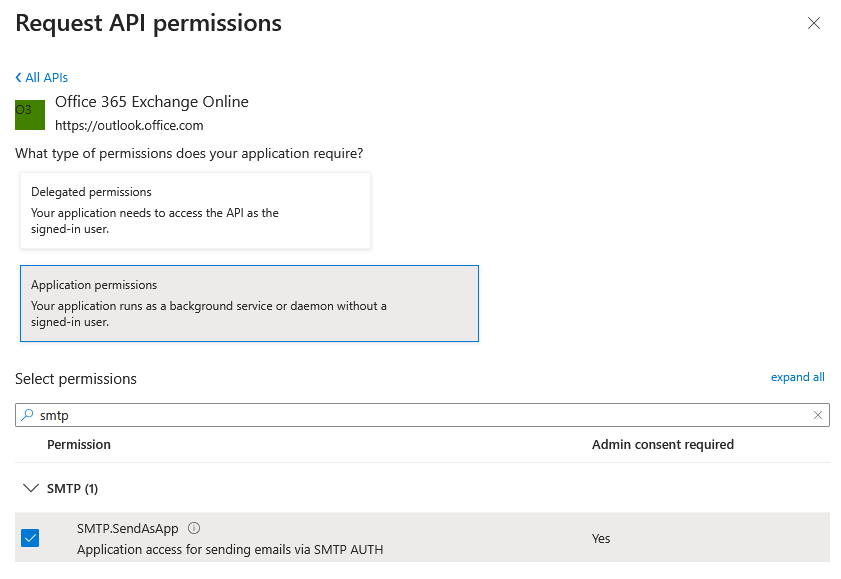Click the outlook.office.com URL text
The height and width of the screenshot is (579, 841).
(129, 126)
